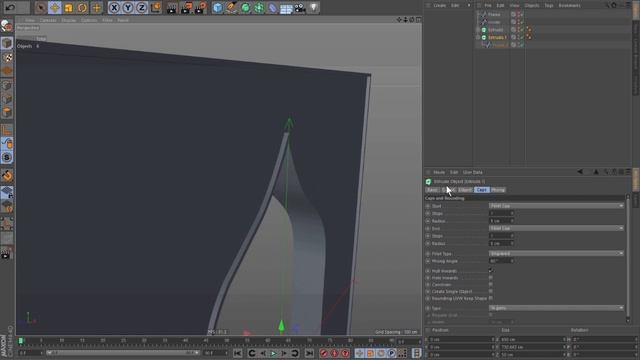The height and width of the screenshot is (360, 640).
Task: Select the spline Pen tool
Action: click(231, 7)
